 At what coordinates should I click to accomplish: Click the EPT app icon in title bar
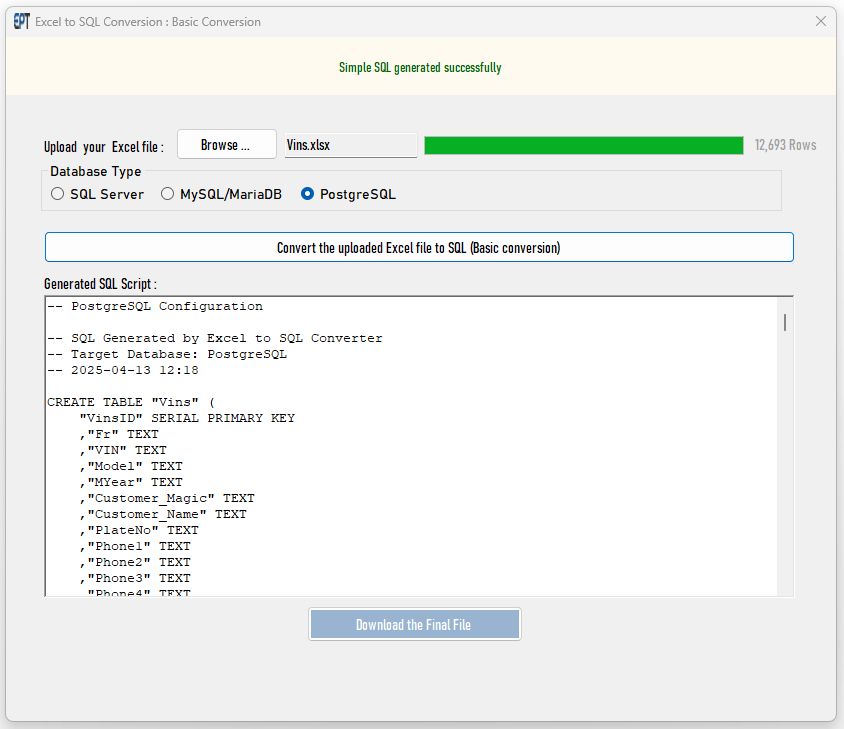[21, 21]
